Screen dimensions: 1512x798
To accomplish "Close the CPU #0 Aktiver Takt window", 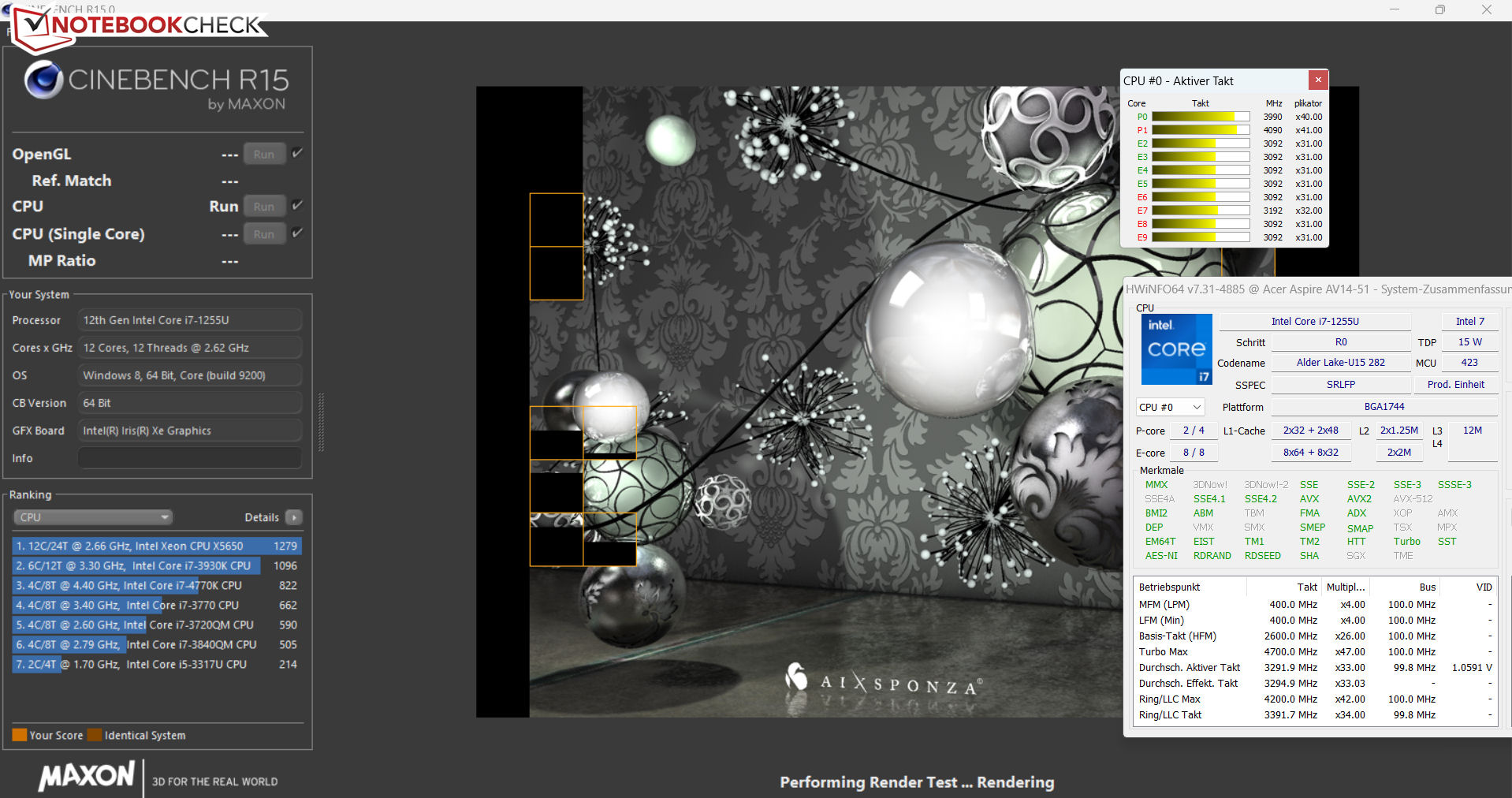I will (x=1318, y=80).
